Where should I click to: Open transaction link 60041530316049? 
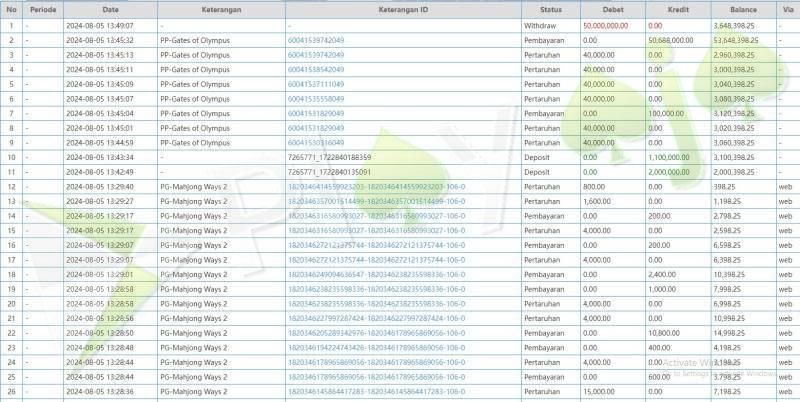[315, 142]
